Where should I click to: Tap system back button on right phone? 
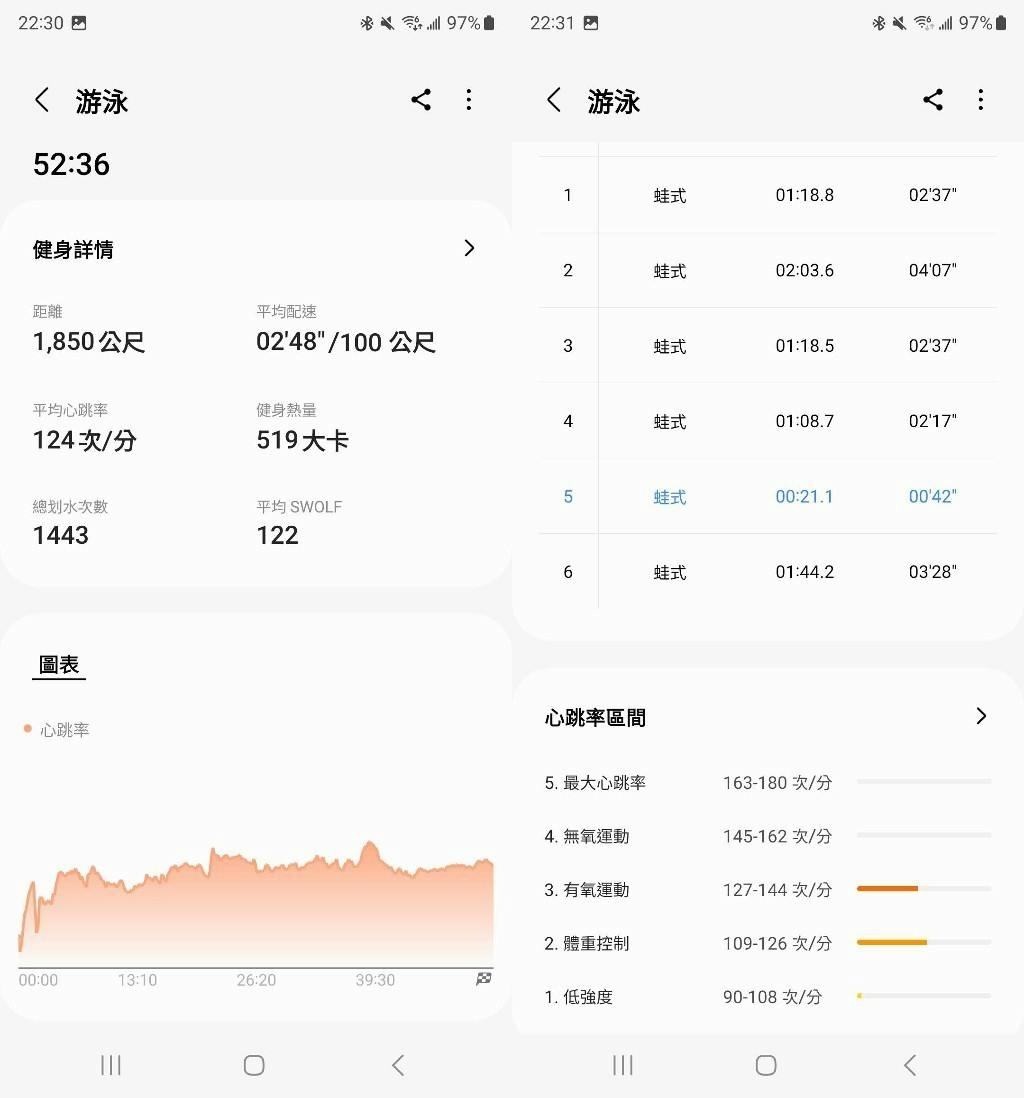pyautogui.click(x=910, y=1065)
